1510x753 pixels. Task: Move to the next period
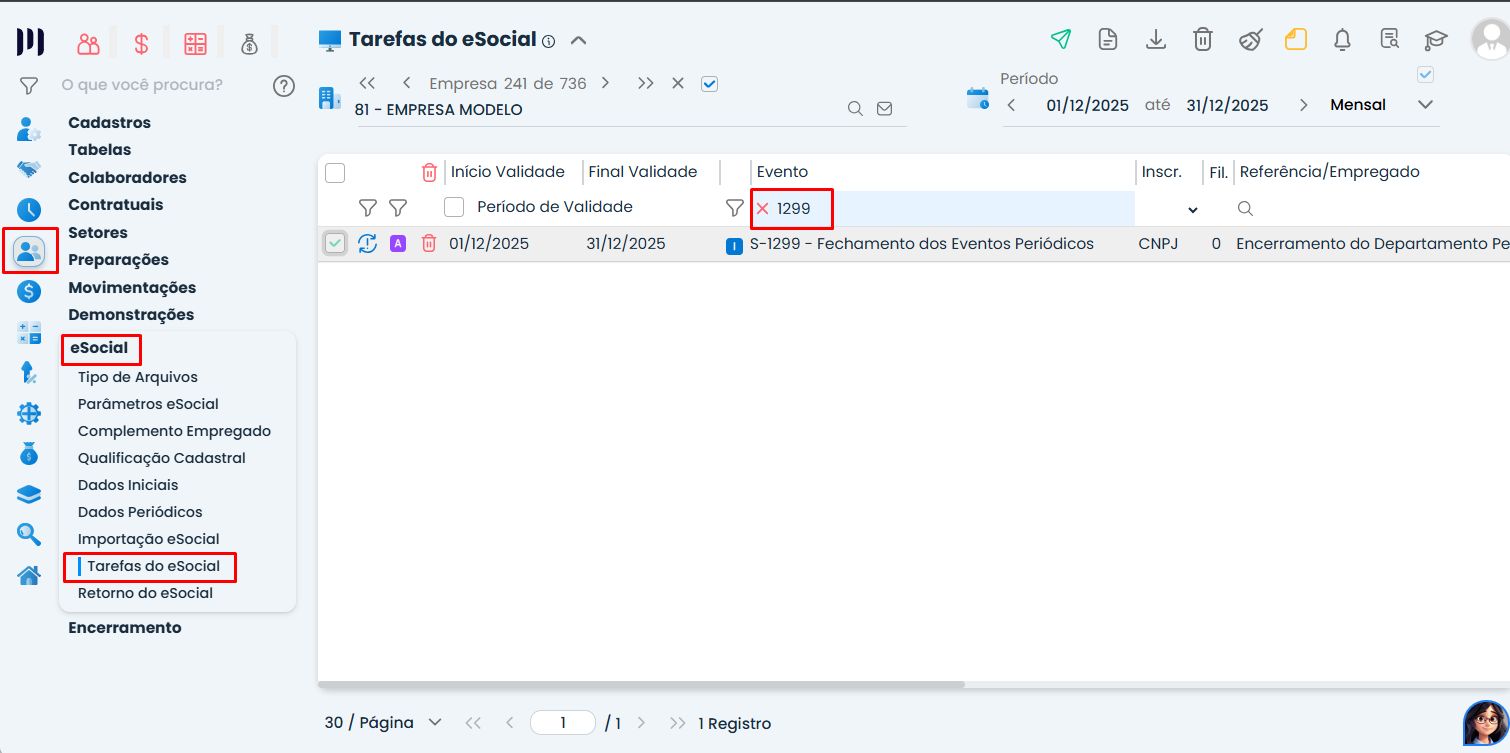(1303, 105)
